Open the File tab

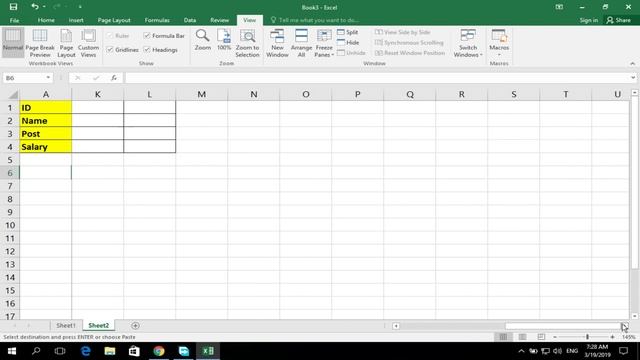(x=14, y=20)
